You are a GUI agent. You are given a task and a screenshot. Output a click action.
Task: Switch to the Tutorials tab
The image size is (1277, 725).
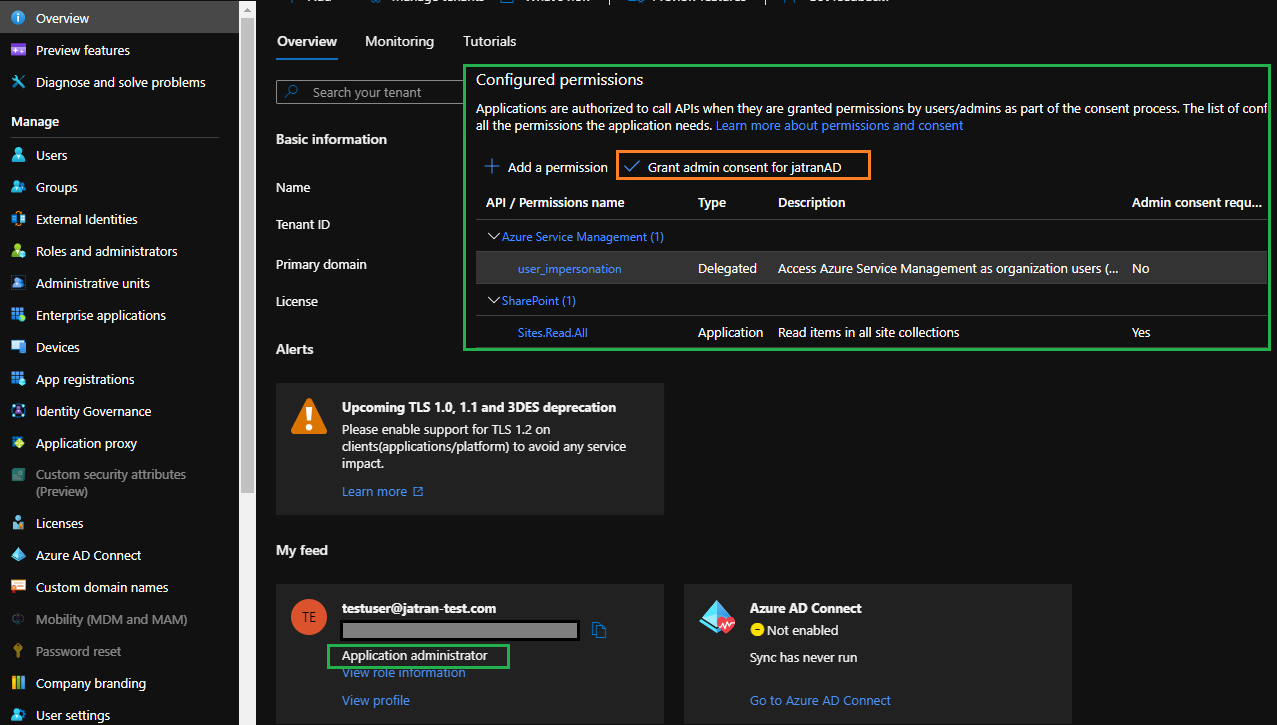coord(490,41)
